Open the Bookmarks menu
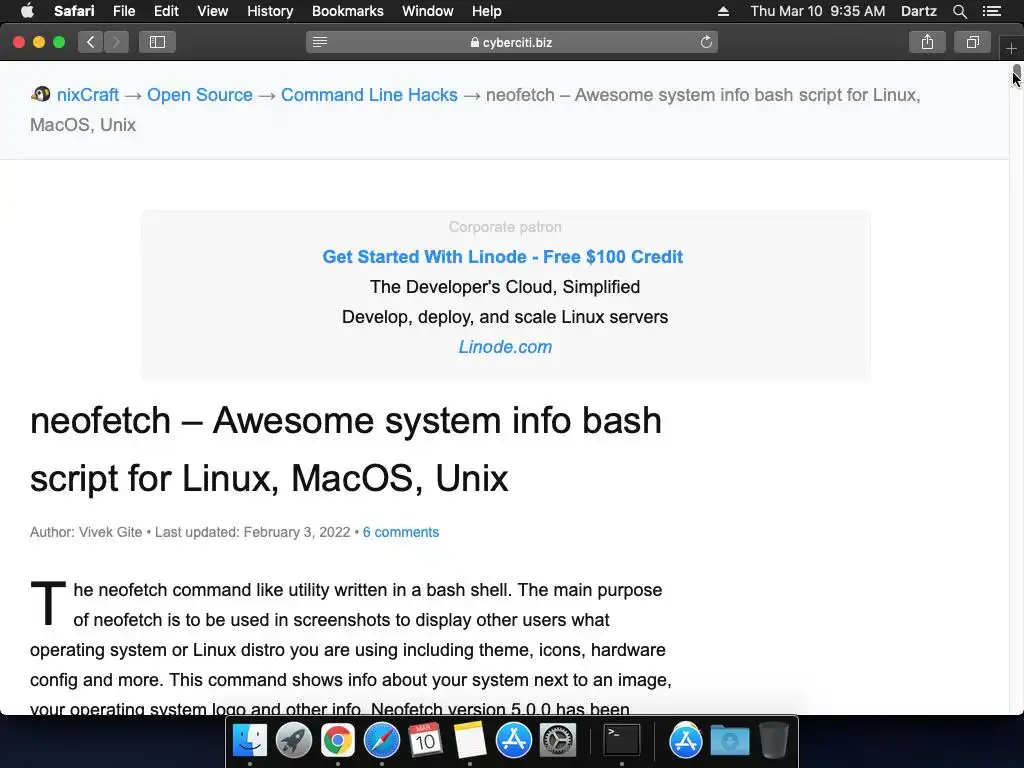Viewport: 1024px width, 768px height. (347, 11)
